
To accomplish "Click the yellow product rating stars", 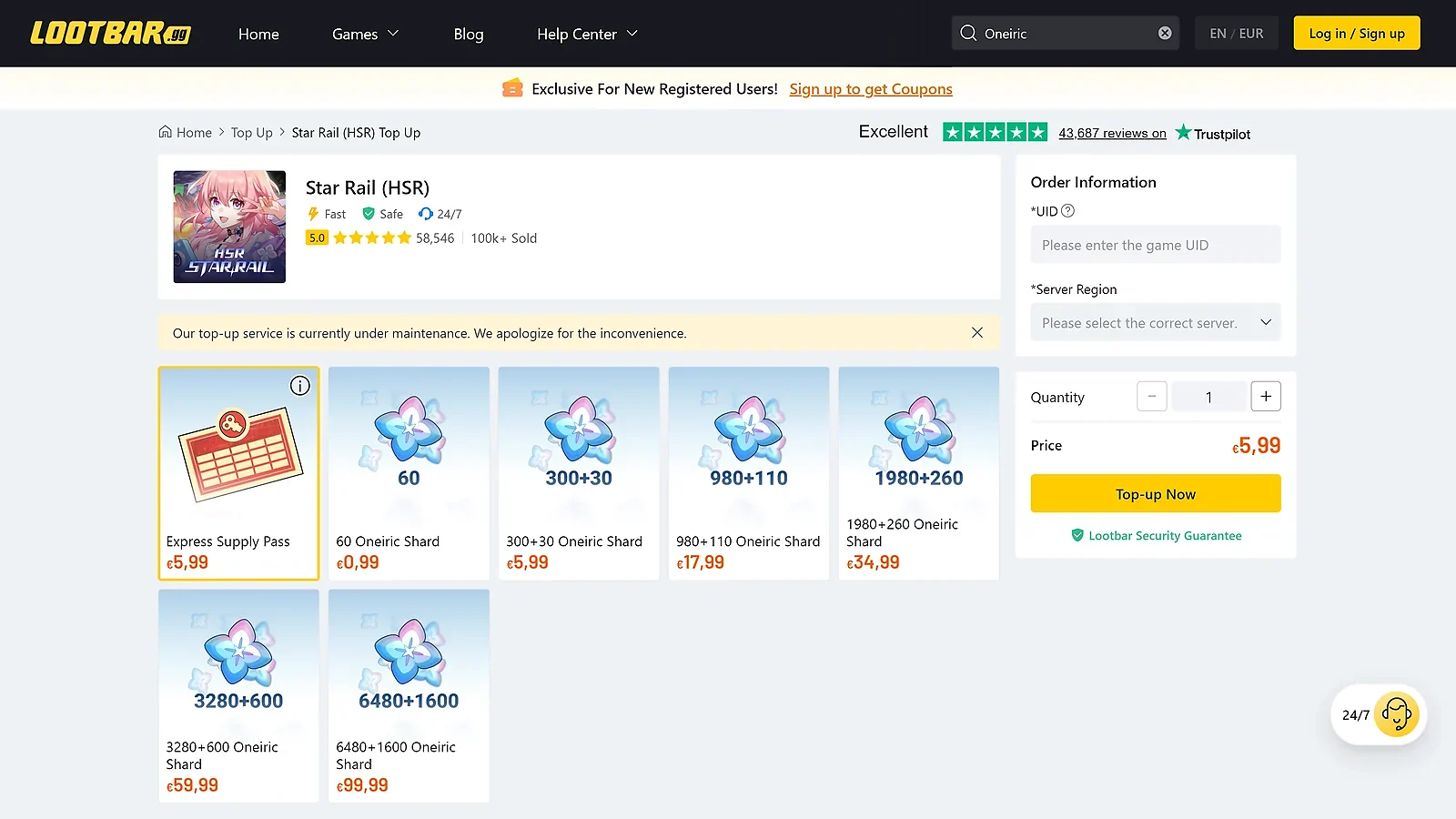I will (372, 238).
